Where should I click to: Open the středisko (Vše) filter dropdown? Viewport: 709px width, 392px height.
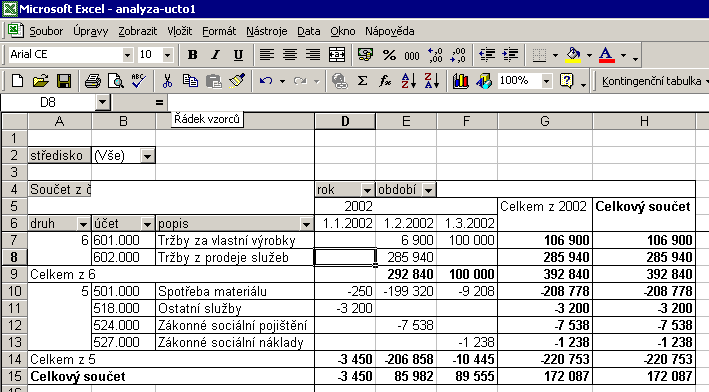click(x=147, y=156)
